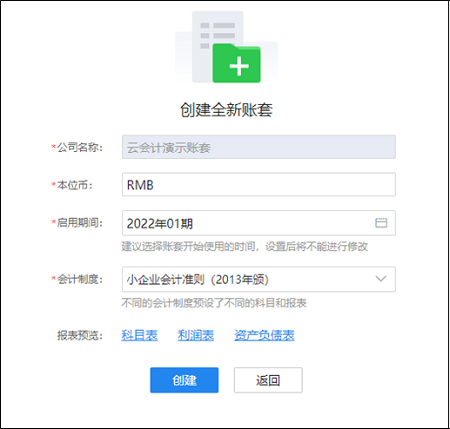Click the 公司名称 input field
The height and width of the screenshot is (429, 450).
click(x=259, y=147)
